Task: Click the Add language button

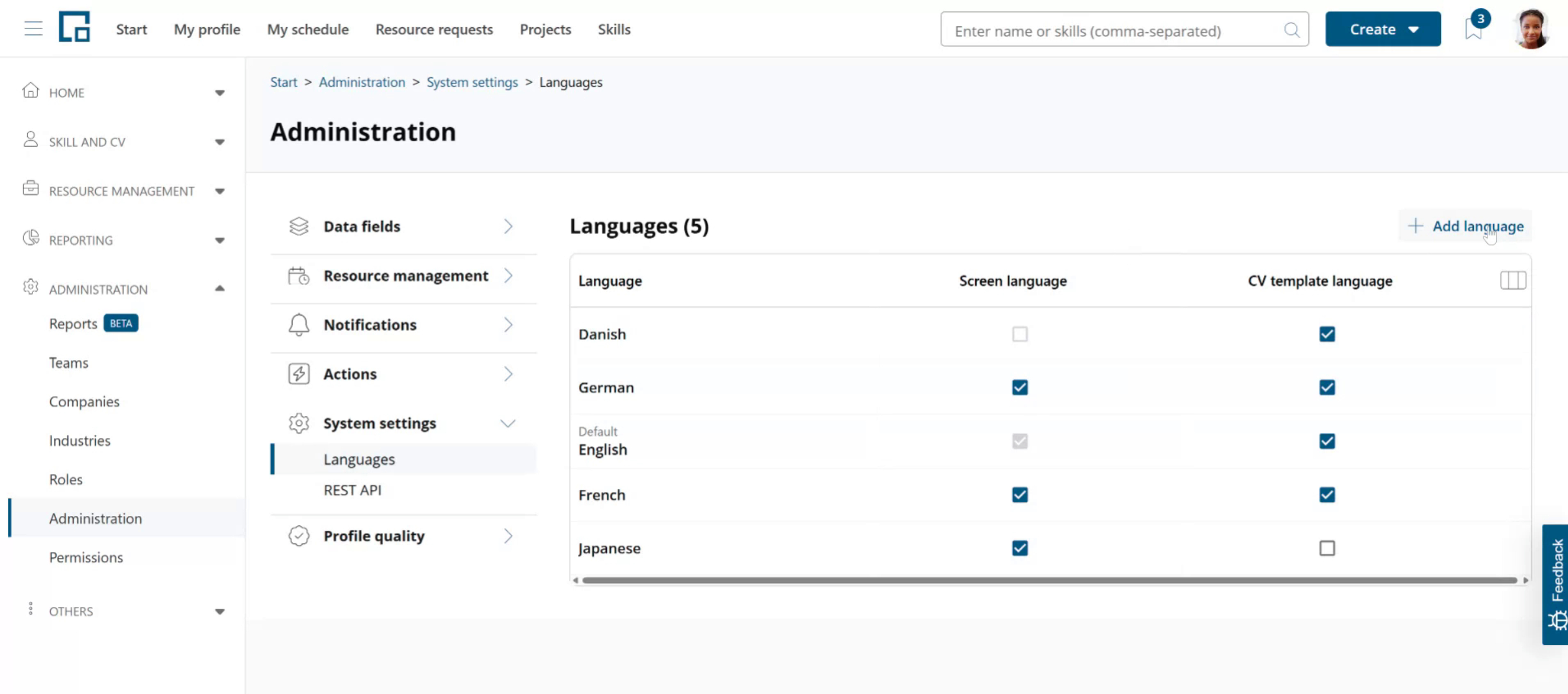Action: pos(1466,226)
